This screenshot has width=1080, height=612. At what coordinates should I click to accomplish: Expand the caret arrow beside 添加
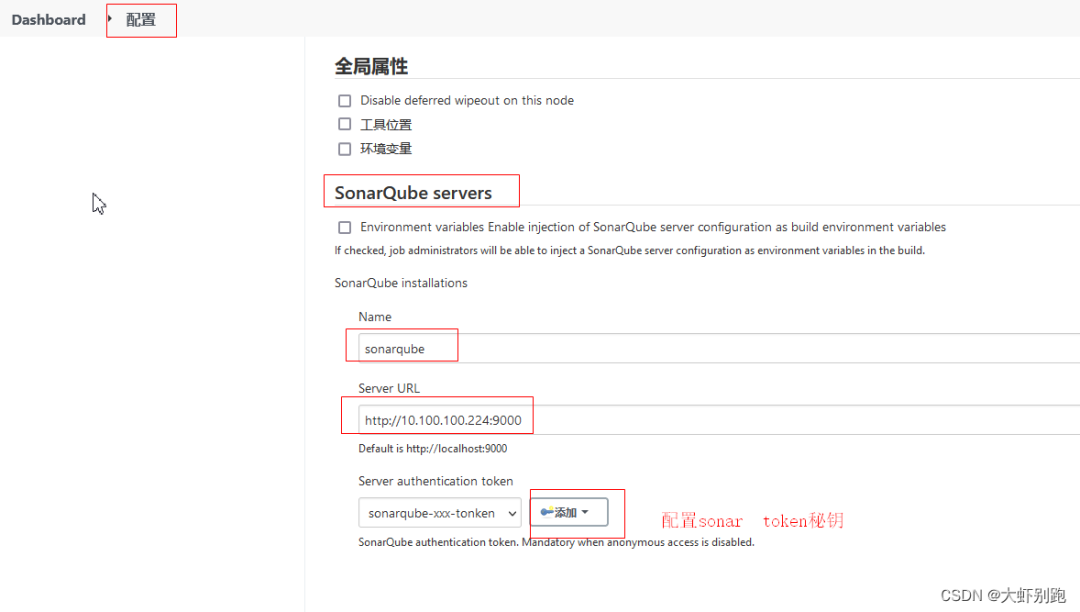pos(585,512)
